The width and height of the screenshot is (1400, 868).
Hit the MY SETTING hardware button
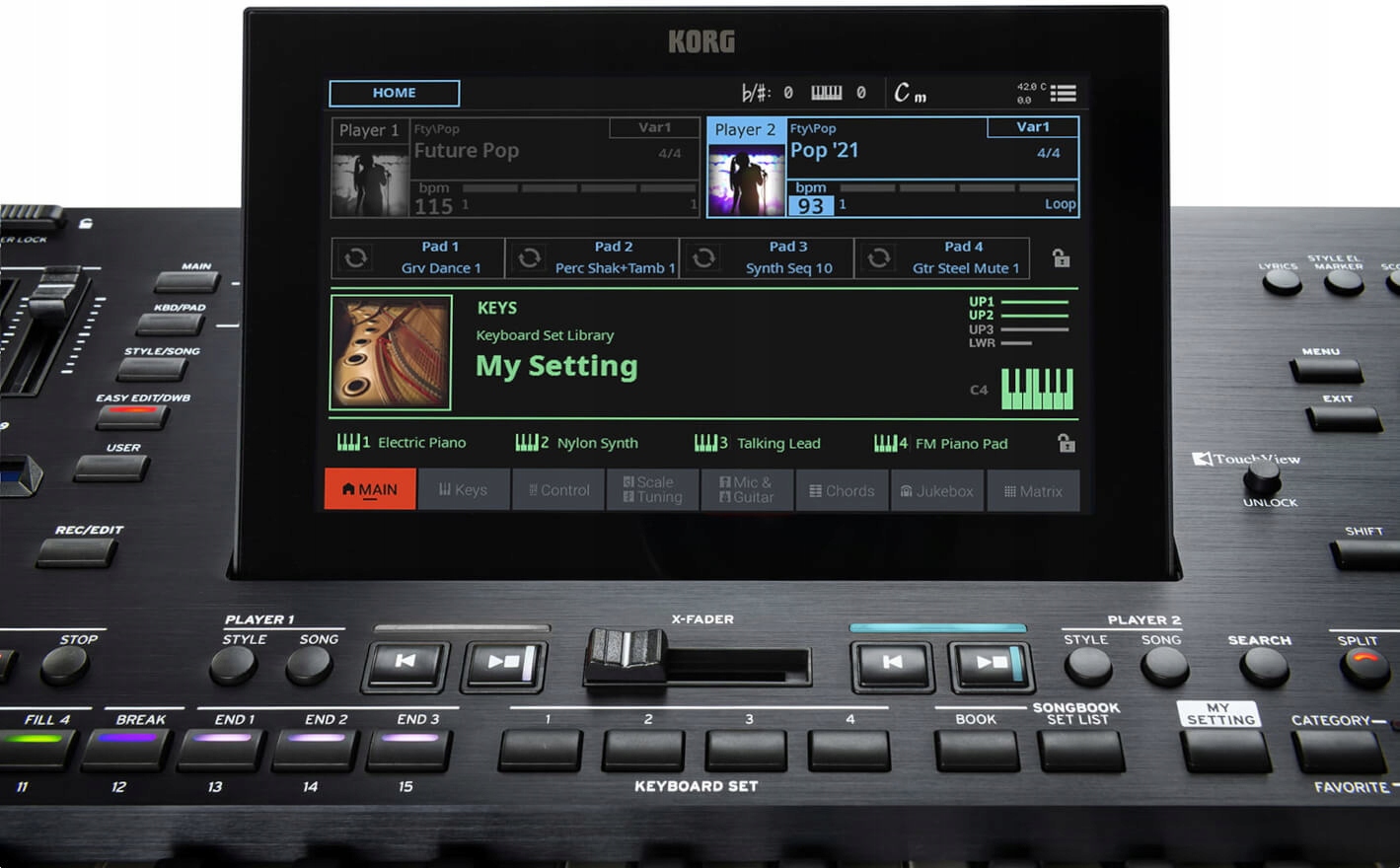1226,751
